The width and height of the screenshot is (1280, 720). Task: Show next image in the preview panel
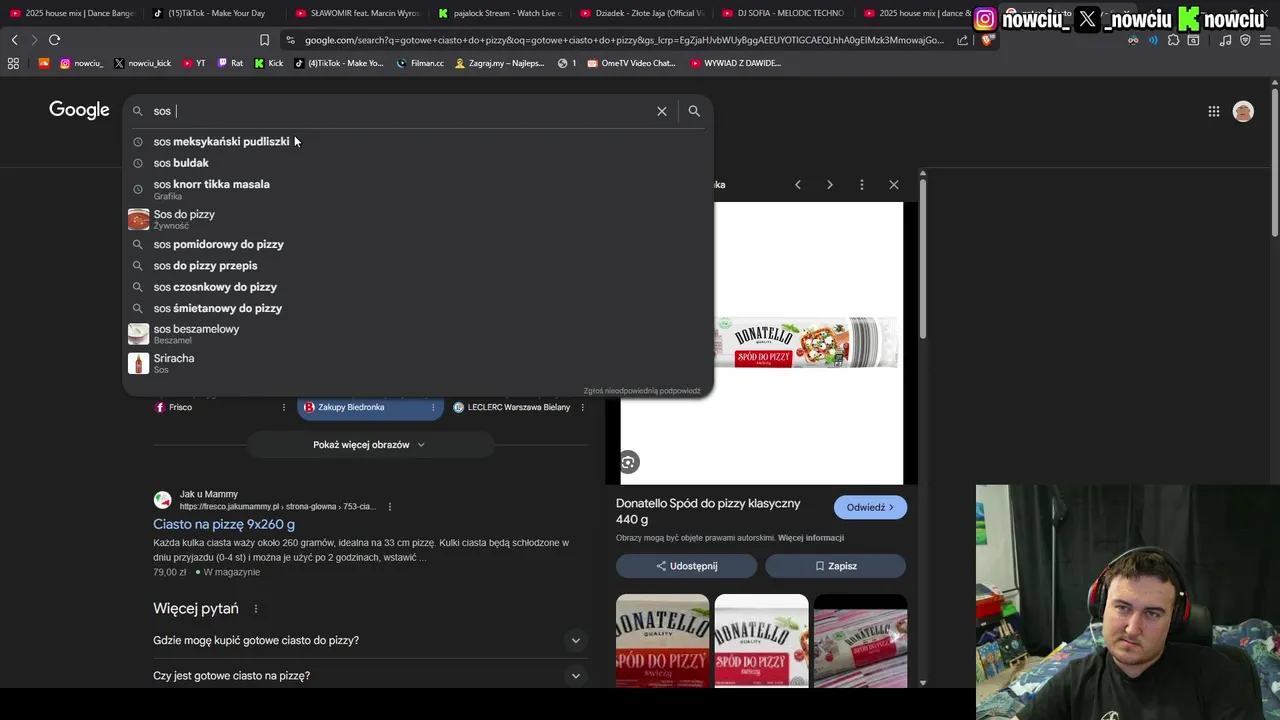829,185
